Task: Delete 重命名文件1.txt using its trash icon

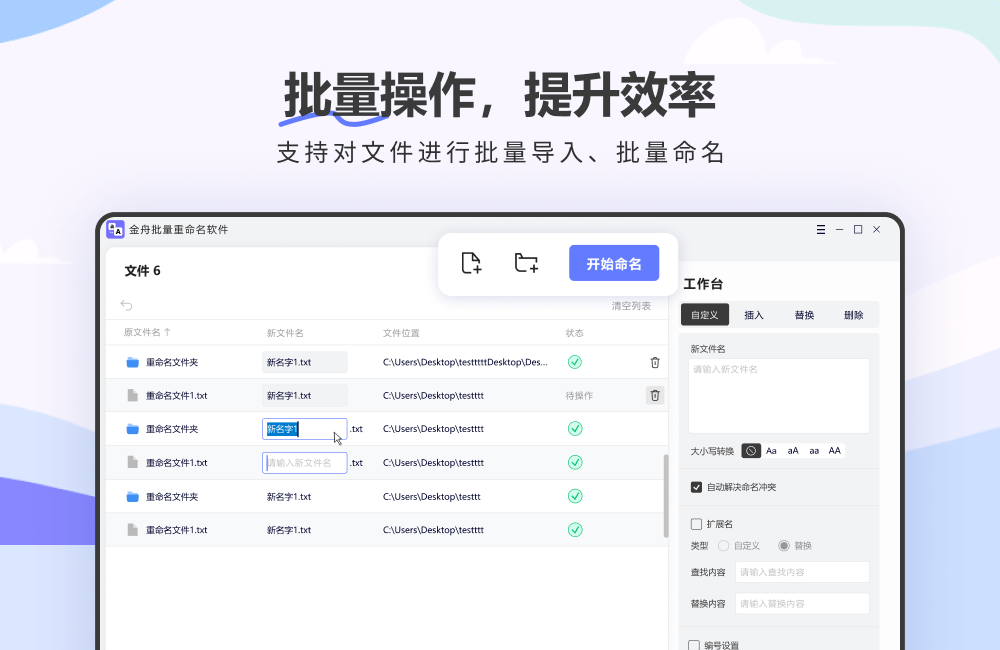Action: (655, 395)
